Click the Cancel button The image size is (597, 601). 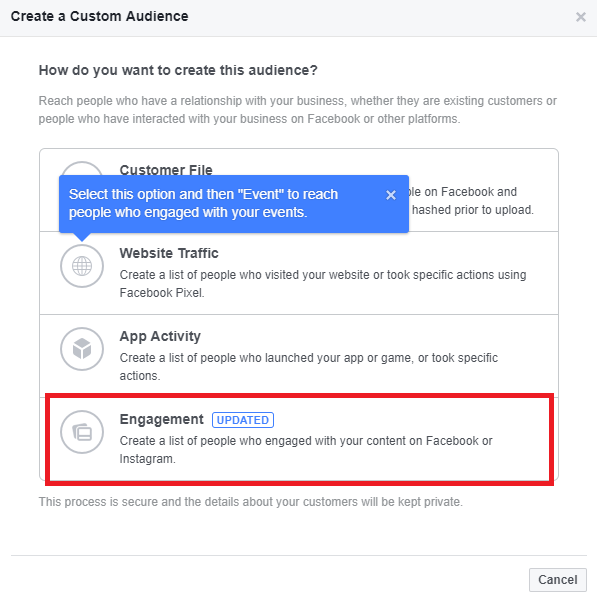point(558,580)
